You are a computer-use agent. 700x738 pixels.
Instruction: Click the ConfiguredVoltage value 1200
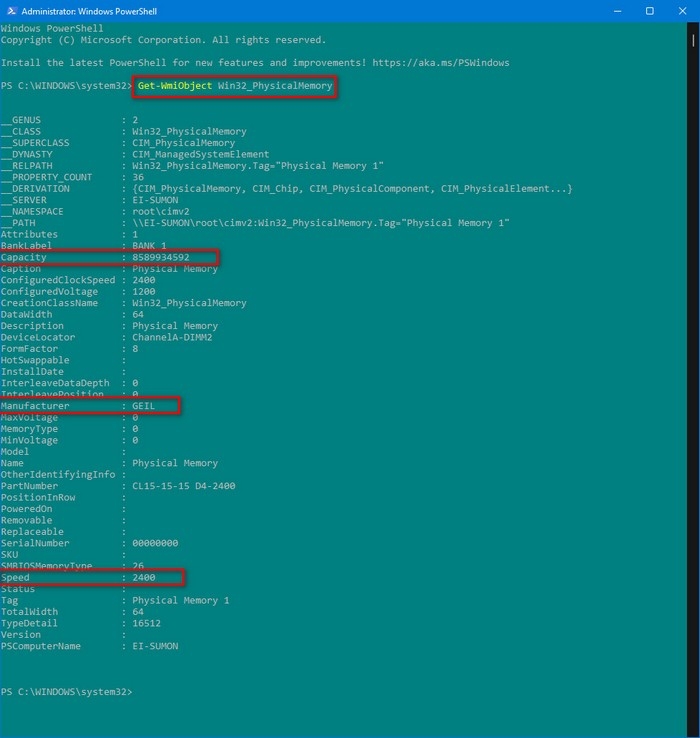pyautogui.click(x=144, y=291)
